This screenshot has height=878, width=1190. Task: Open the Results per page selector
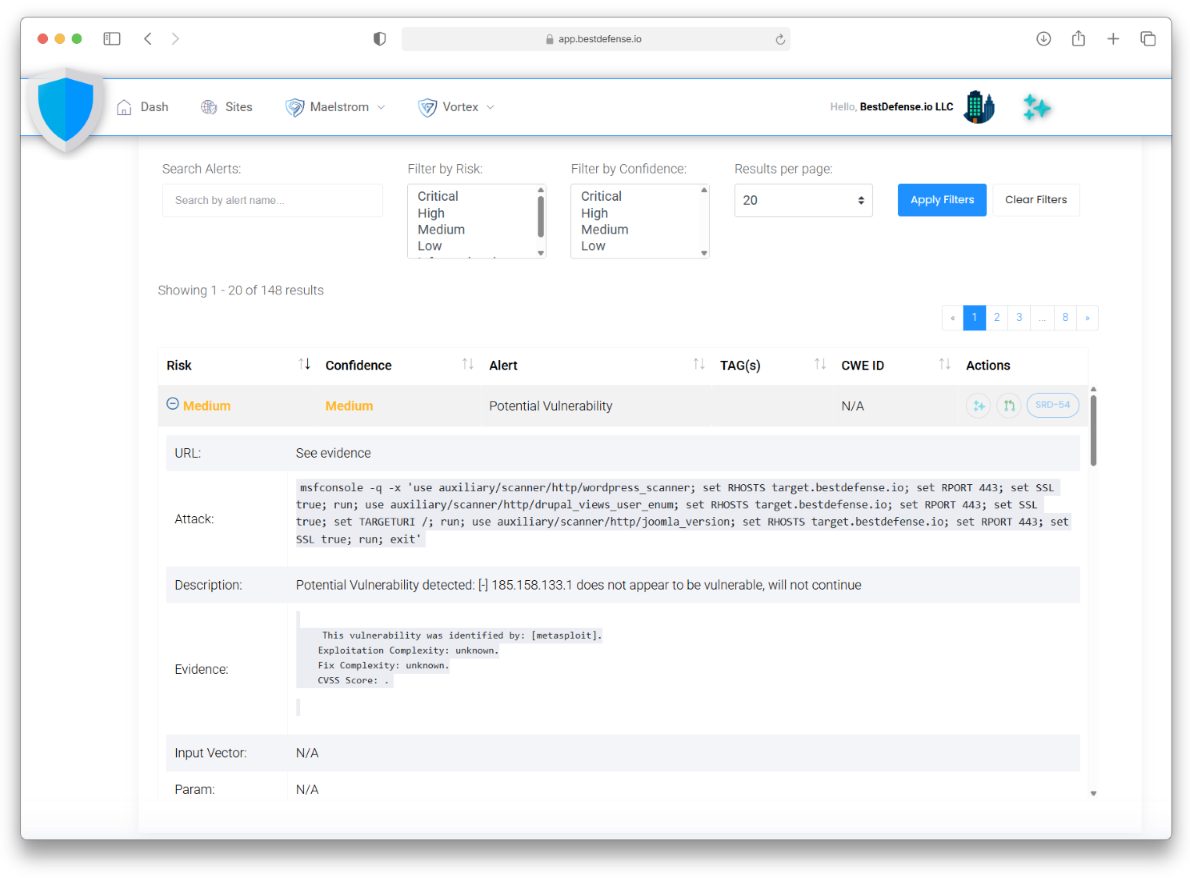coord(803,200)
